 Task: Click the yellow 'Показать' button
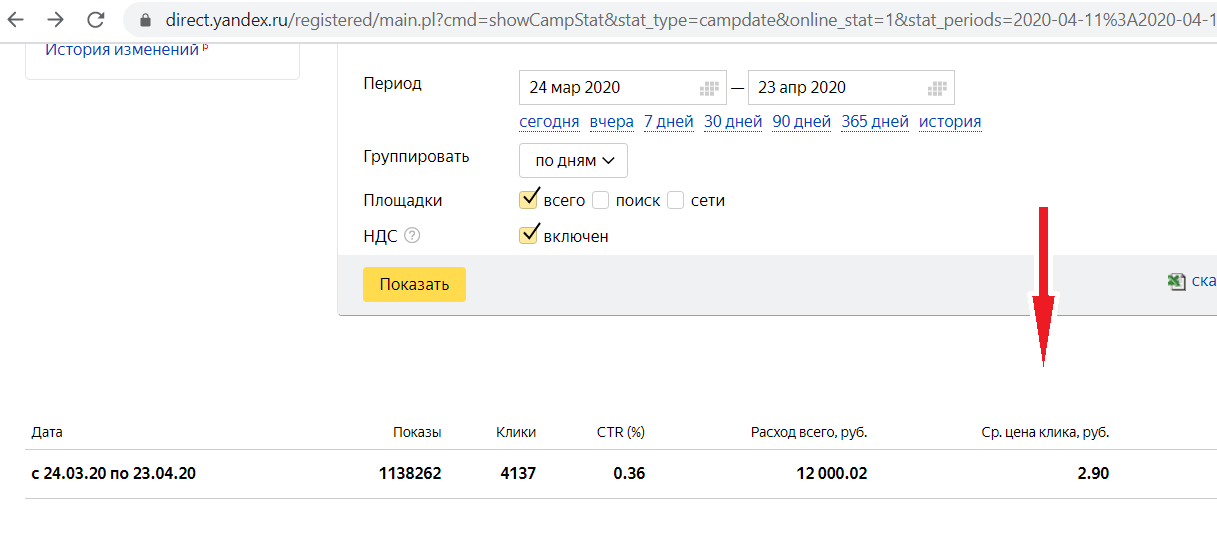click(414, 284)
